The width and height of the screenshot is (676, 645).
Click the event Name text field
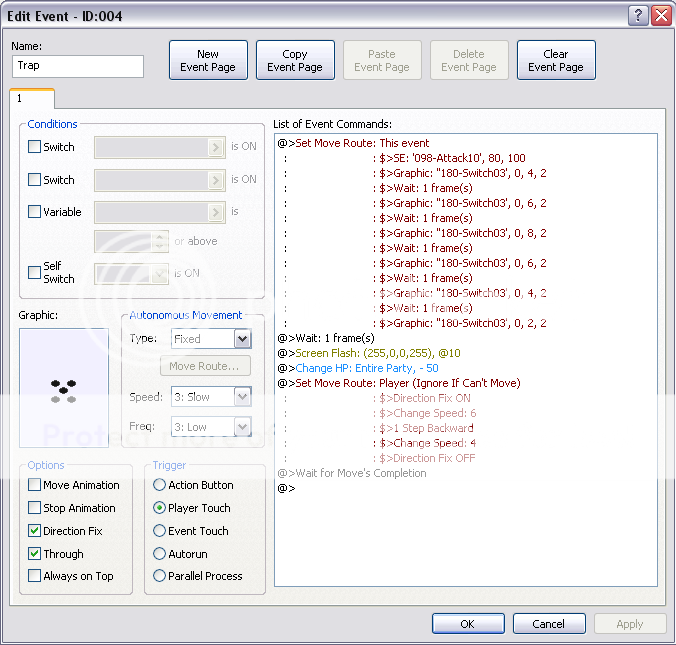tap(78, 66)
